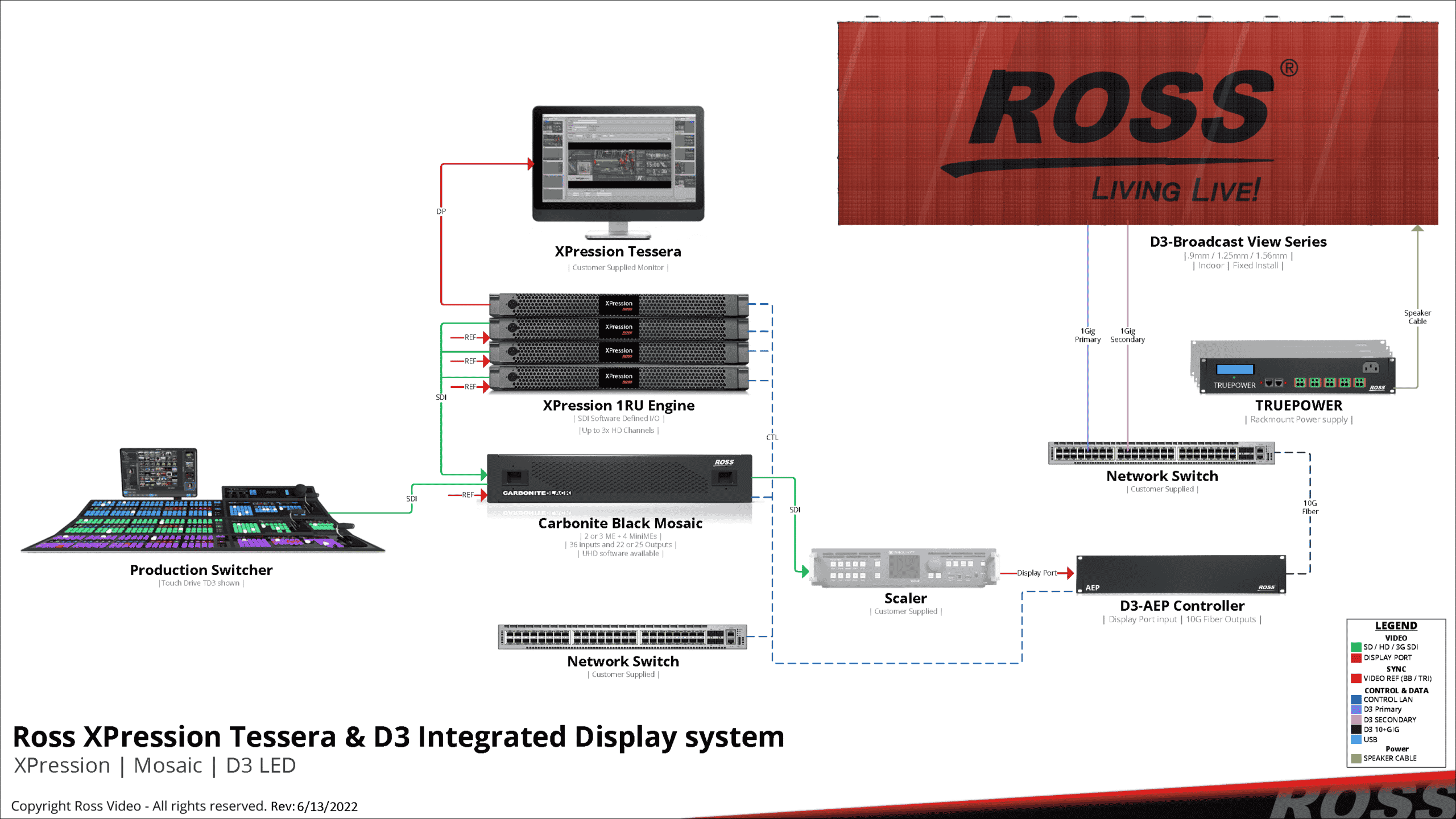This screenshot has width=1456, height=819.
Task: Click the light blue USB legend swatch
Action: [x=1356, y=739]
